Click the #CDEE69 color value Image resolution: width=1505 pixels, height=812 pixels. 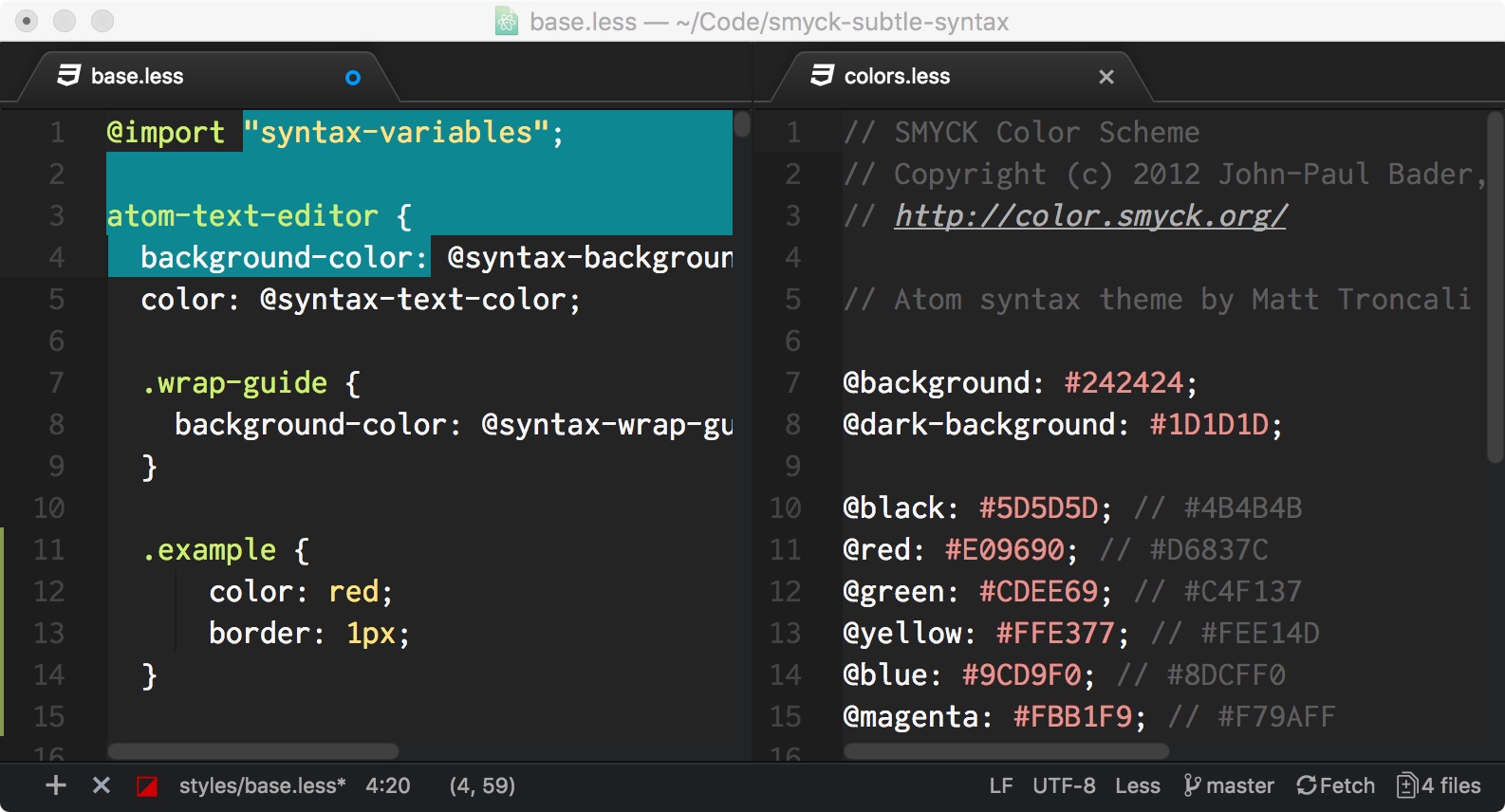pos(1039,592)
